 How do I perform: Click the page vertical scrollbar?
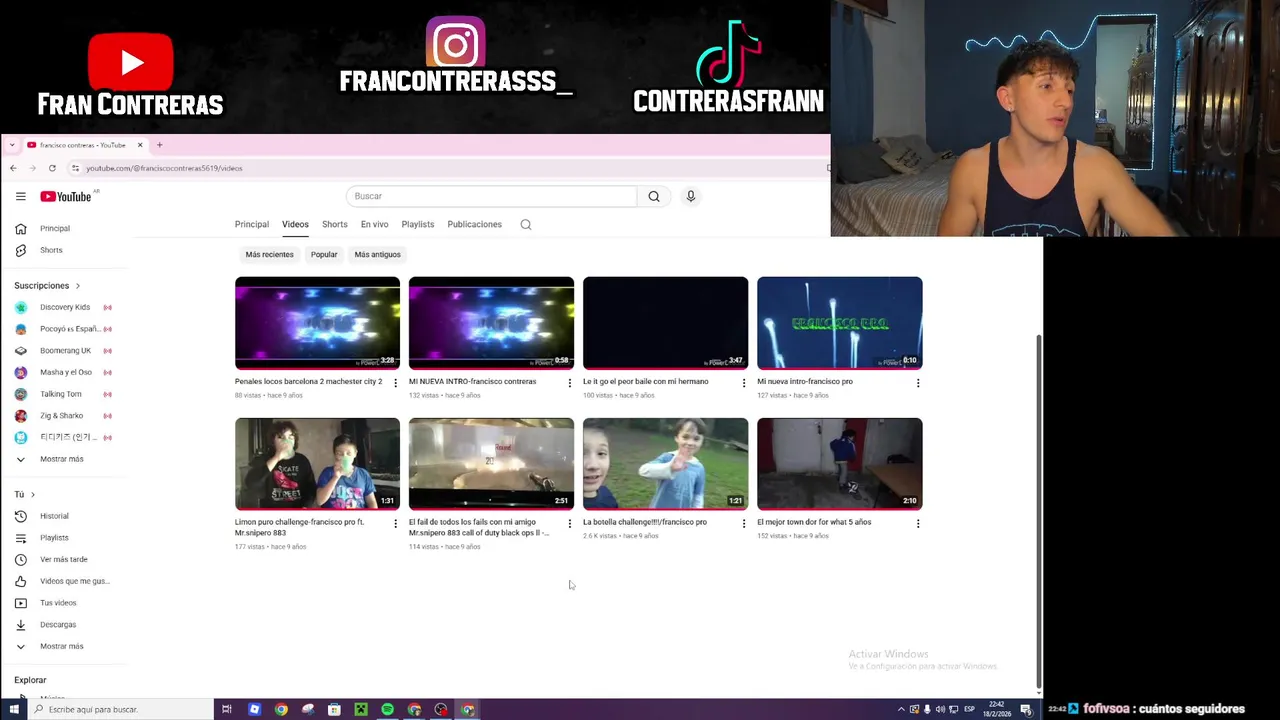click(1038, 510)
